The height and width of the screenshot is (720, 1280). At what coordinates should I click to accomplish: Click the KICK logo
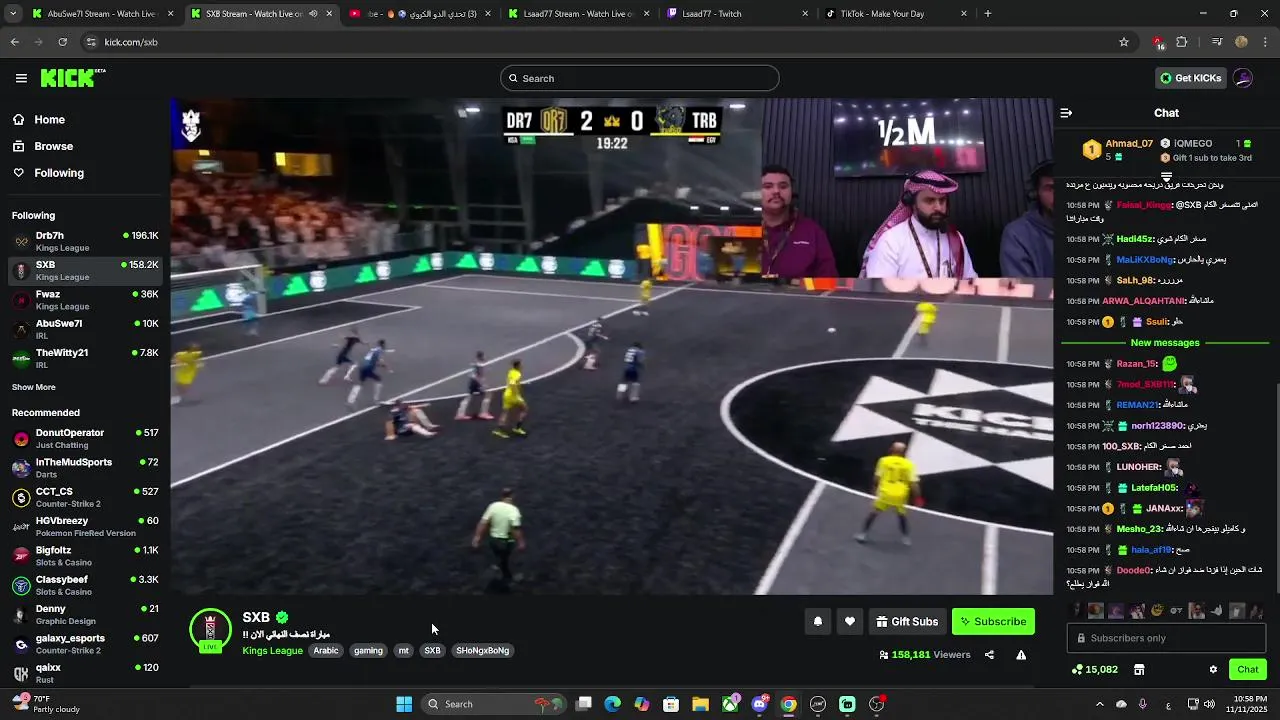pyautogui.click(x=73, y=78)
